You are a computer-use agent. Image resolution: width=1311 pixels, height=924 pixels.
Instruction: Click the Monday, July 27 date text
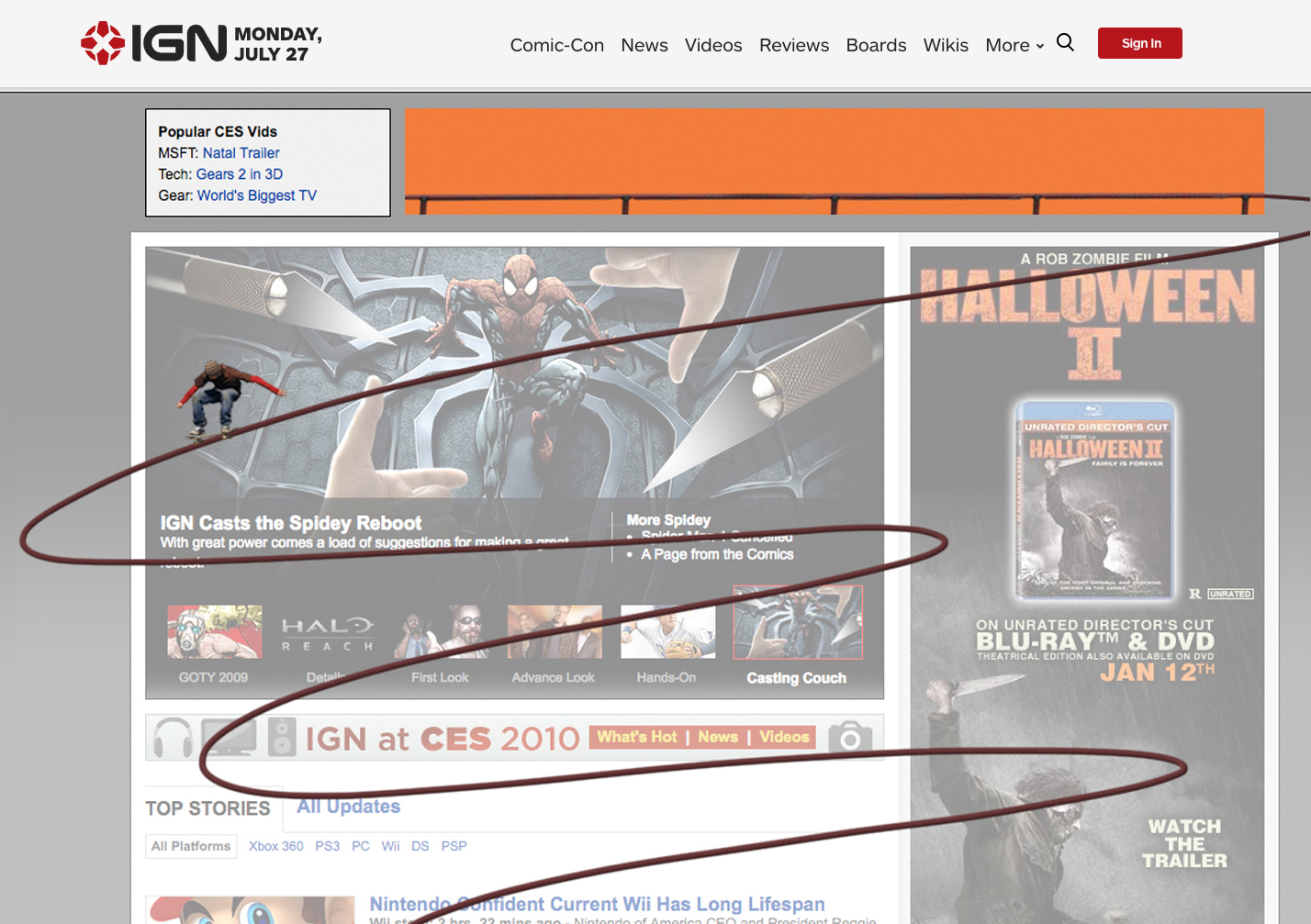pos(278,44)
